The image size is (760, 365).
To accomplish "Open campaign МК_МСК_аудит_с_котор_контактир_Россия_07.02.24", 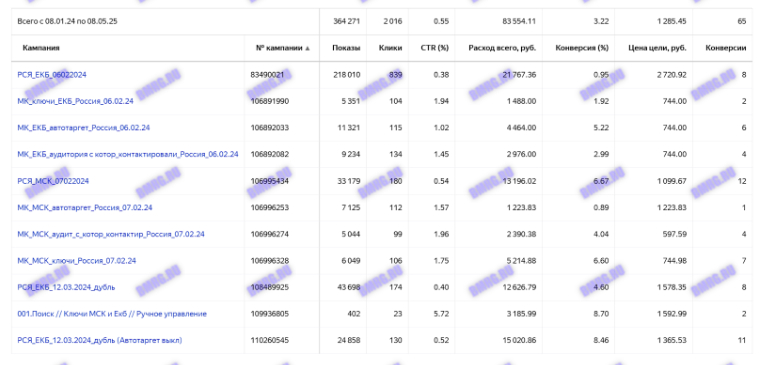I will [x=111, y=234].
